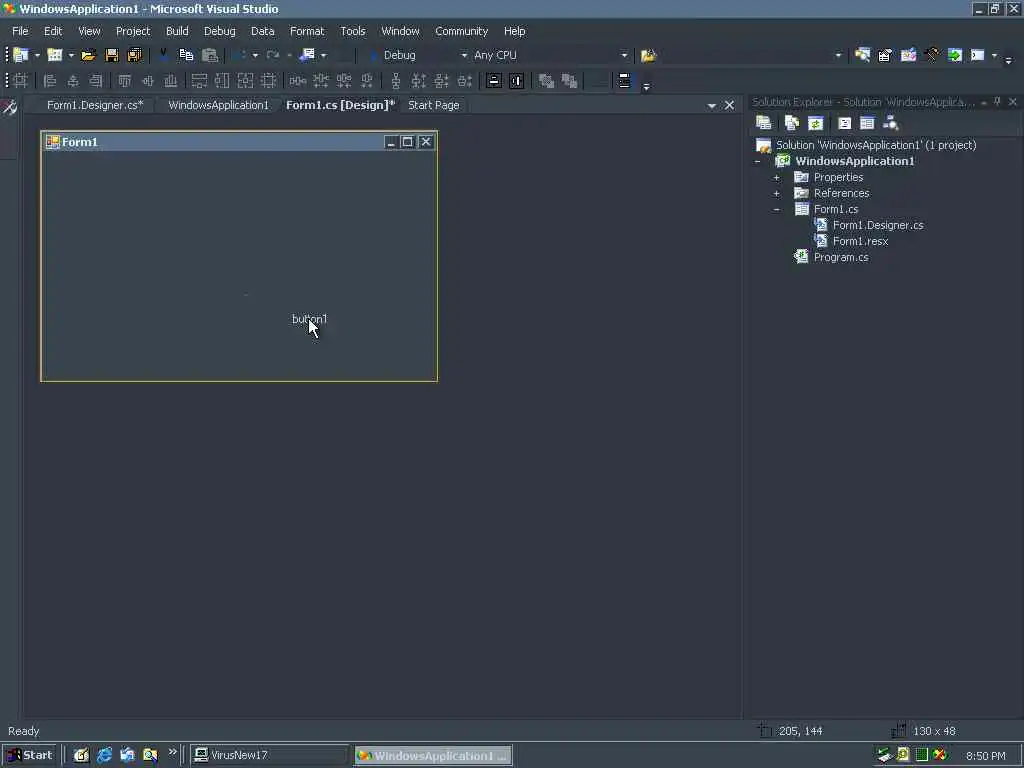This screenshot has height=768, width=1024.
Task: Save the current file with Save icon
Action: click(x=112, y=56)
